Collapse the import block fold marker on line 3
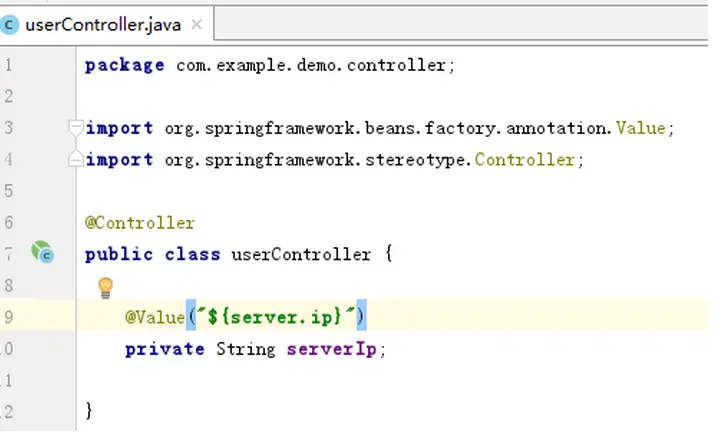Viewport: 715px width, 439px height. point(75,128)
